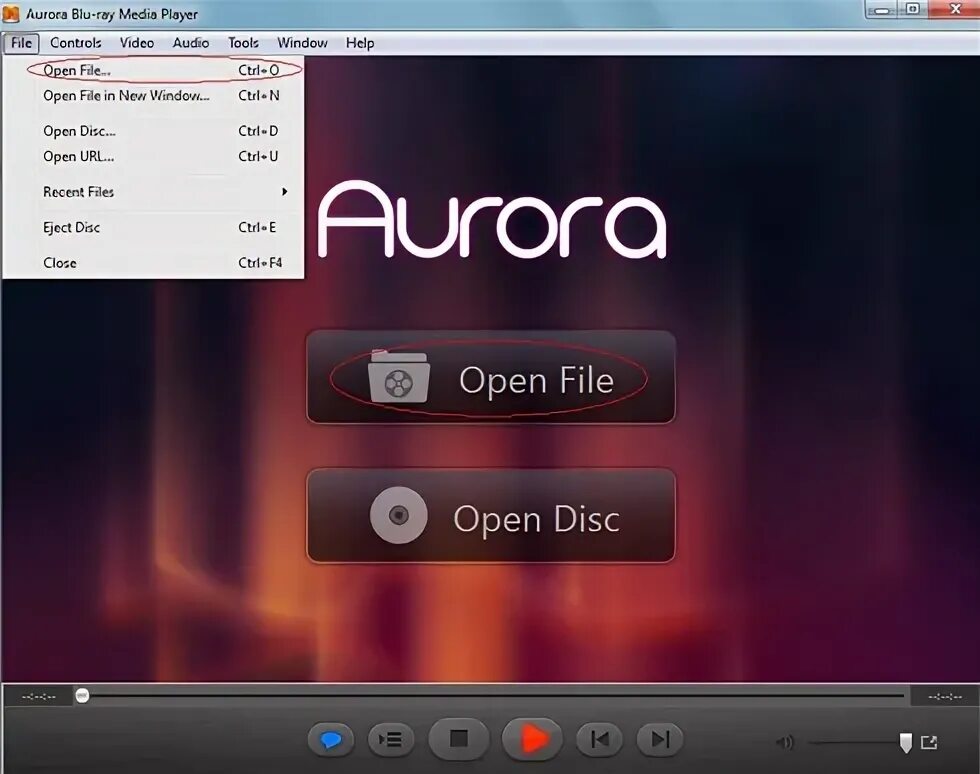
Task: Click the seek bar track midpoint
Action: (x=493, y=695)
